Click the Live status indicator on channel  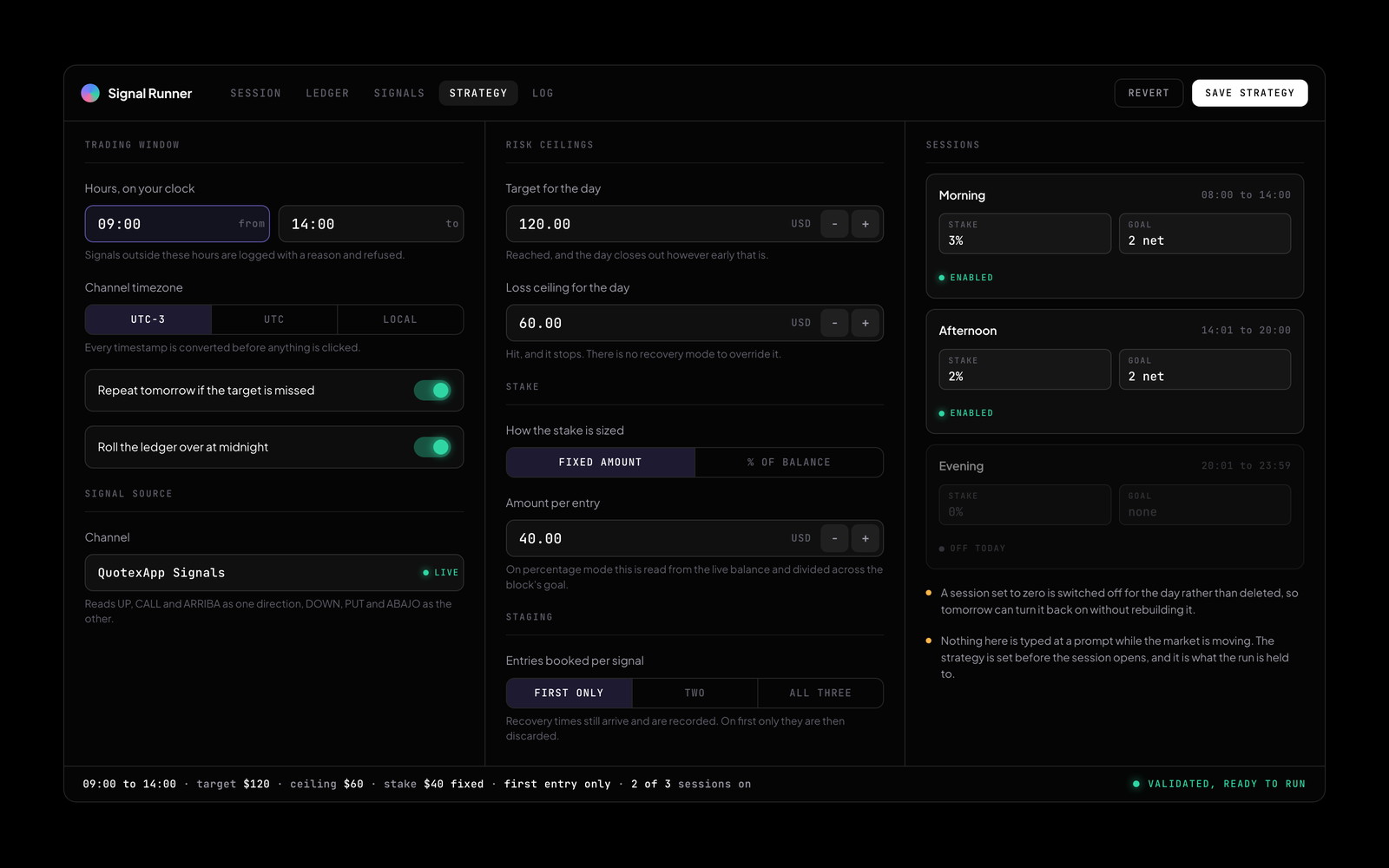coord(440,573)
